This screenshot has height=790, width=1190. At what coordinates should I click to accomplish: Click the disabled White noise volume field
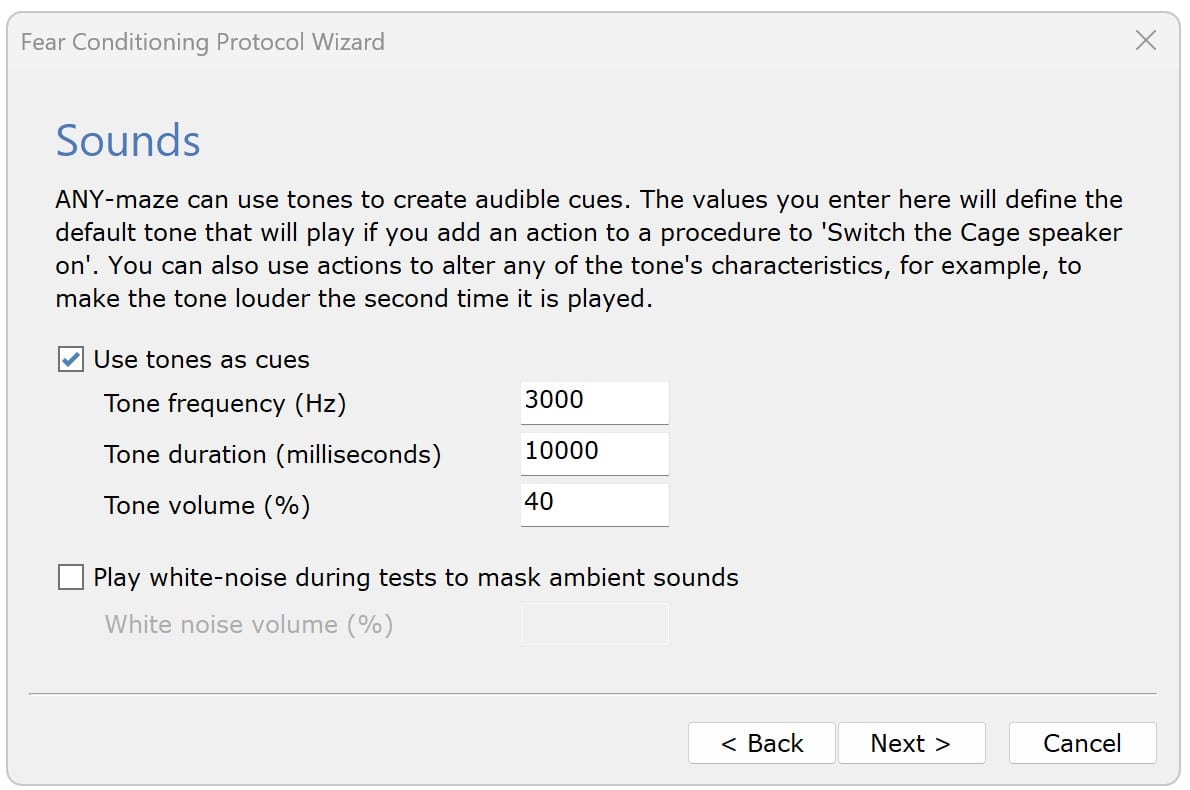pos(594,624)
